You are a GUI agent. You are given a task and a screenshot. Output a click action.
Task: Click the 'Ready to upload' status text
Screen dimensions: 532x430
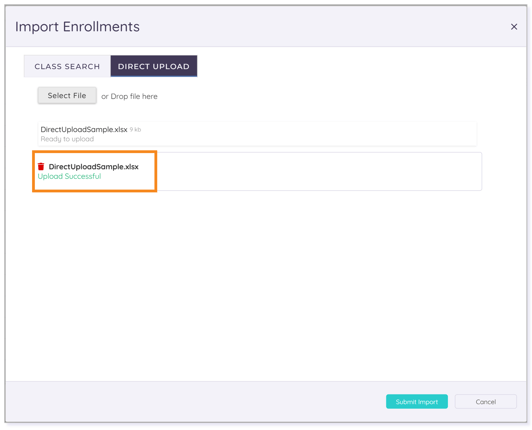click(x=67, y=139)
